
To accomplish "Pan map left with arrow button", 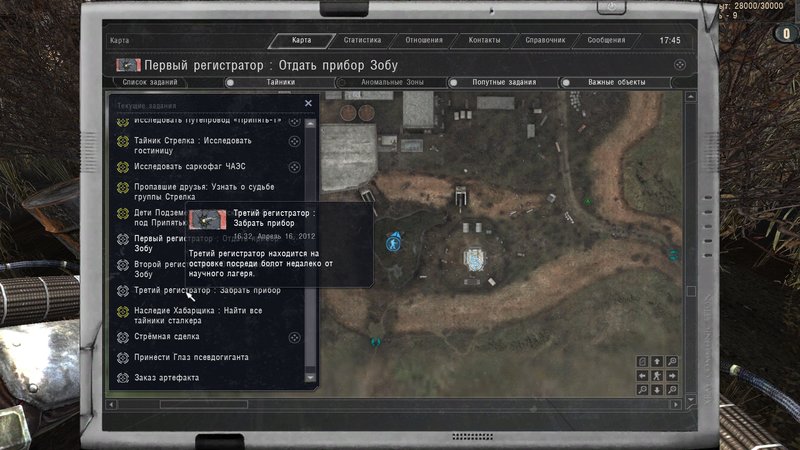I will (642, 375).
